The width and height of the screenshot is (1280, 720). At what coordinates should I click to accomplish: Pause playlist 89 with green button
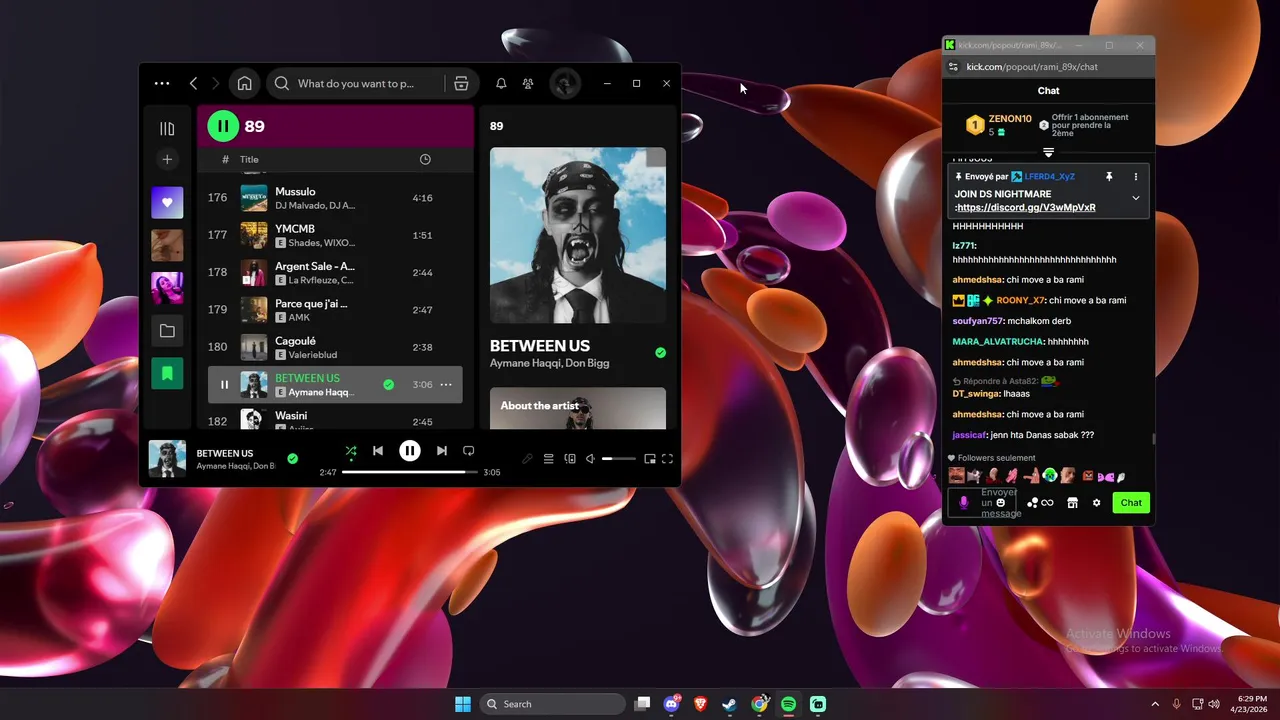coord(223,126)
